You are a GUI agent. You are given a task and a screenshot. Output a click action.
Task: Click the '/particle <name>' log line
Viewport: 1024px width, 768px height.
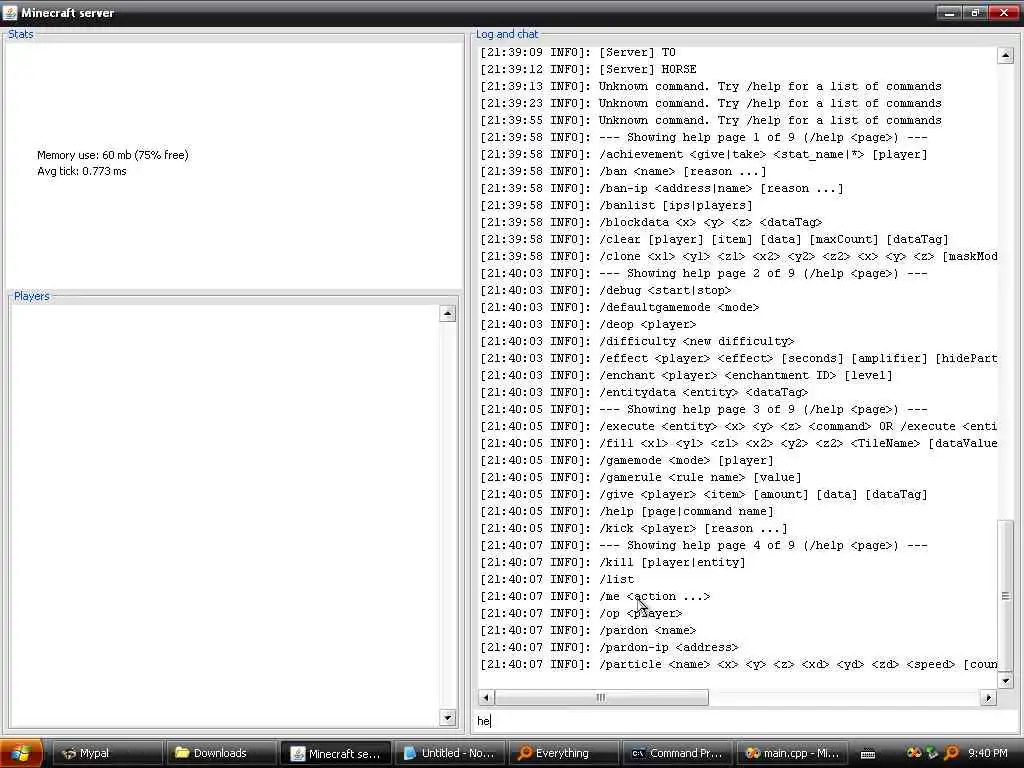[x=739, y=664]
